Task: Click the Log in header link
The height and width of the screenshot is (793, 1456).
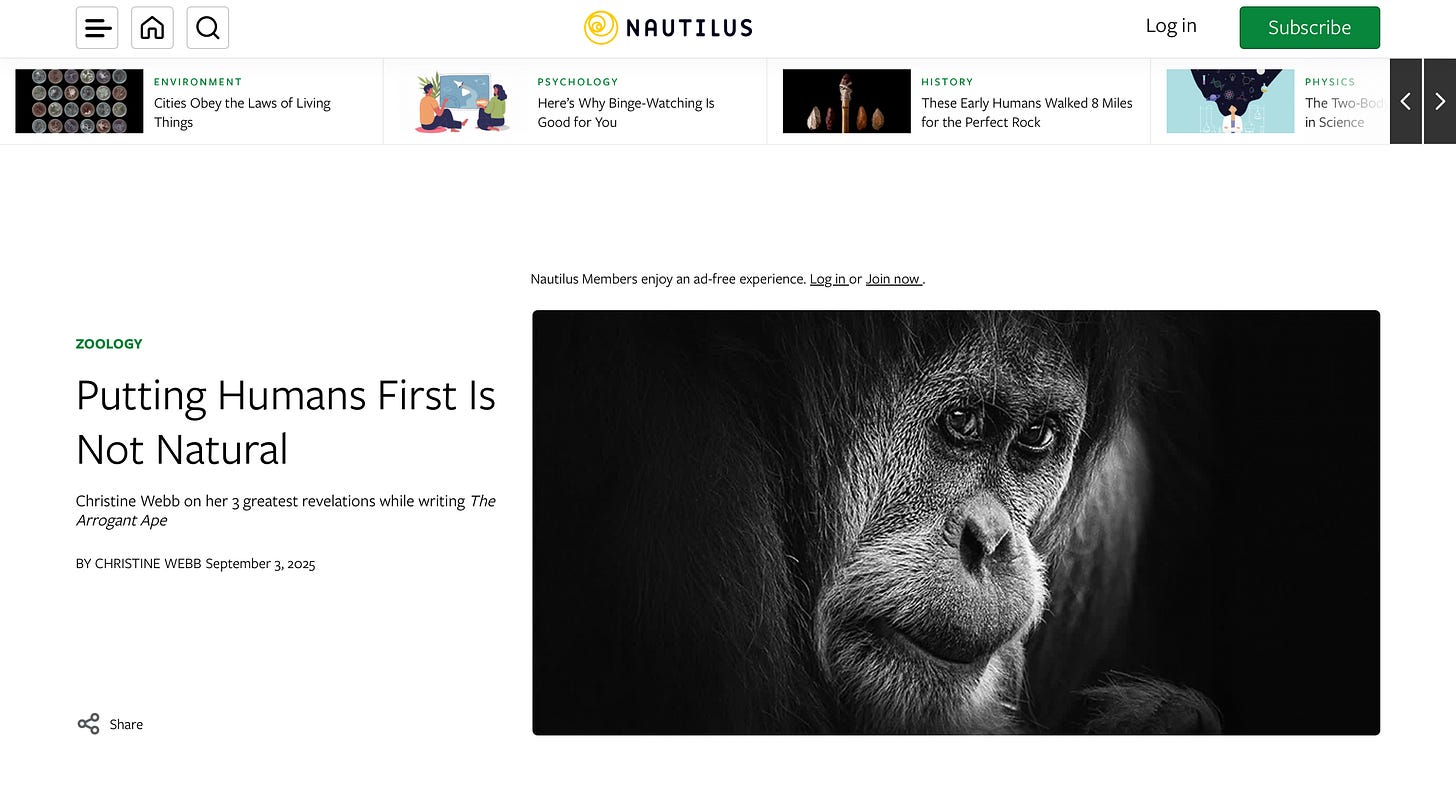Action: [x=1171, y=26]
